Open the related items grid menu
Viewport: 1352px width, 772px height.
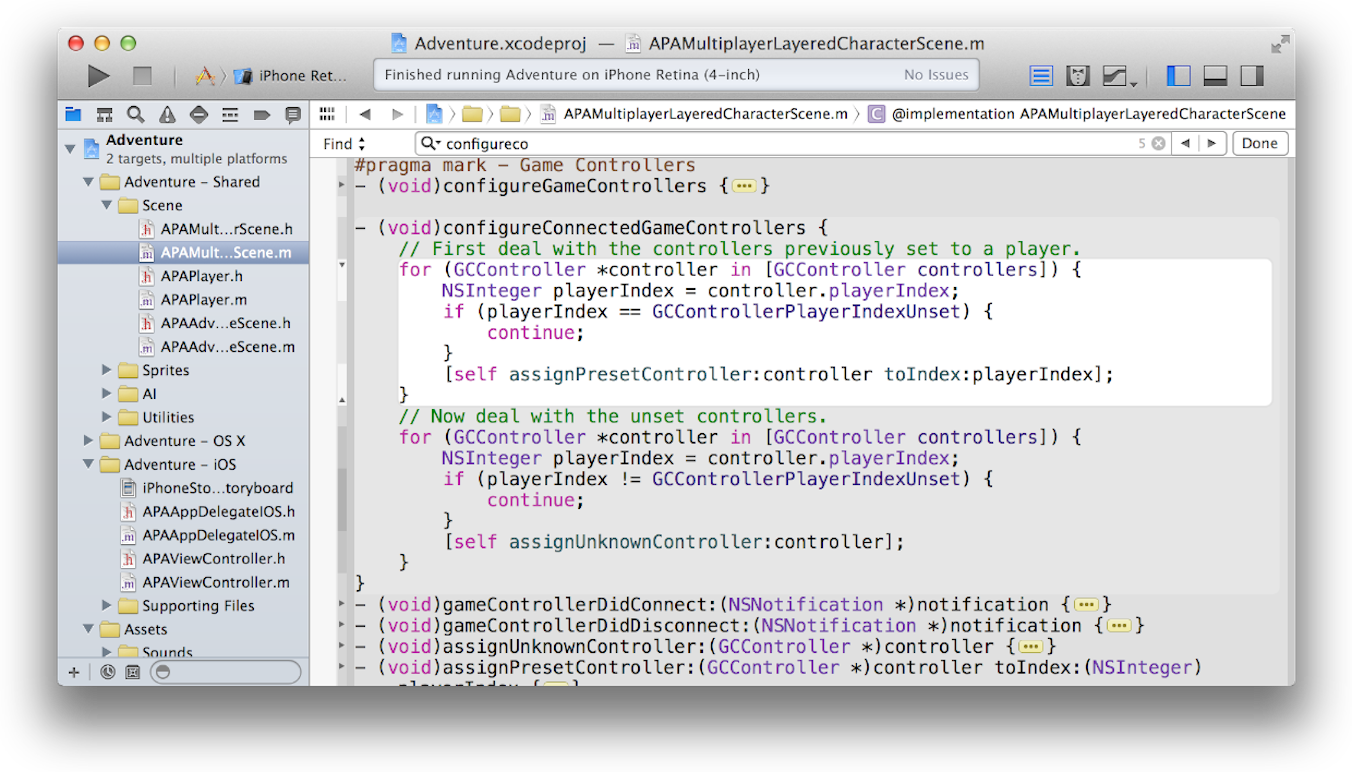tap(327, 114)
